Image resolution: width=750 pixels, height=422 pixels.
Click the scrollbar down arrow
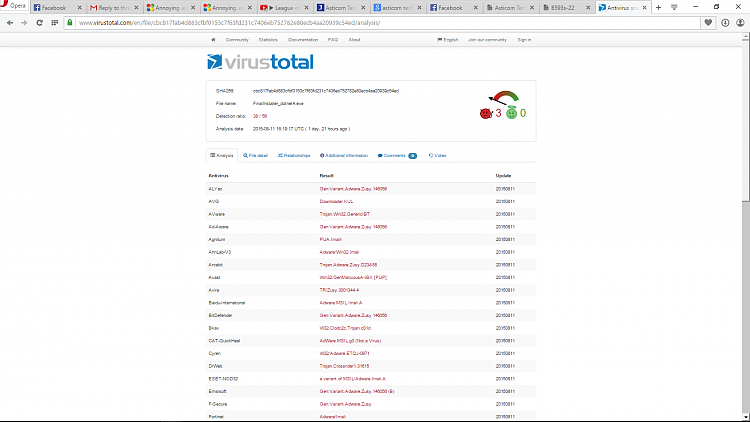pos(746,417)
